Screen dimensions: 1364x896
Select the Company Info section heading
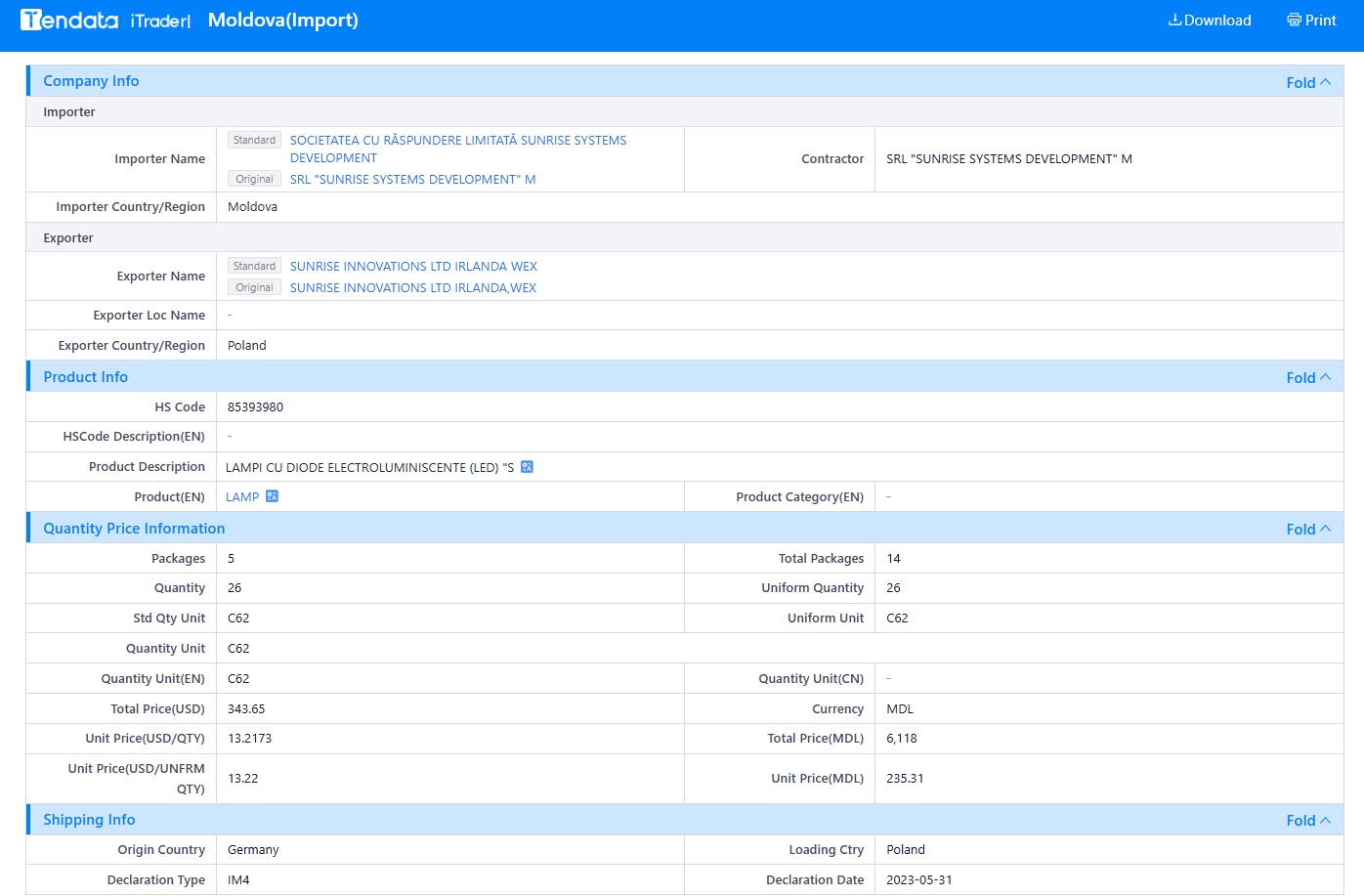click(91, 81)
